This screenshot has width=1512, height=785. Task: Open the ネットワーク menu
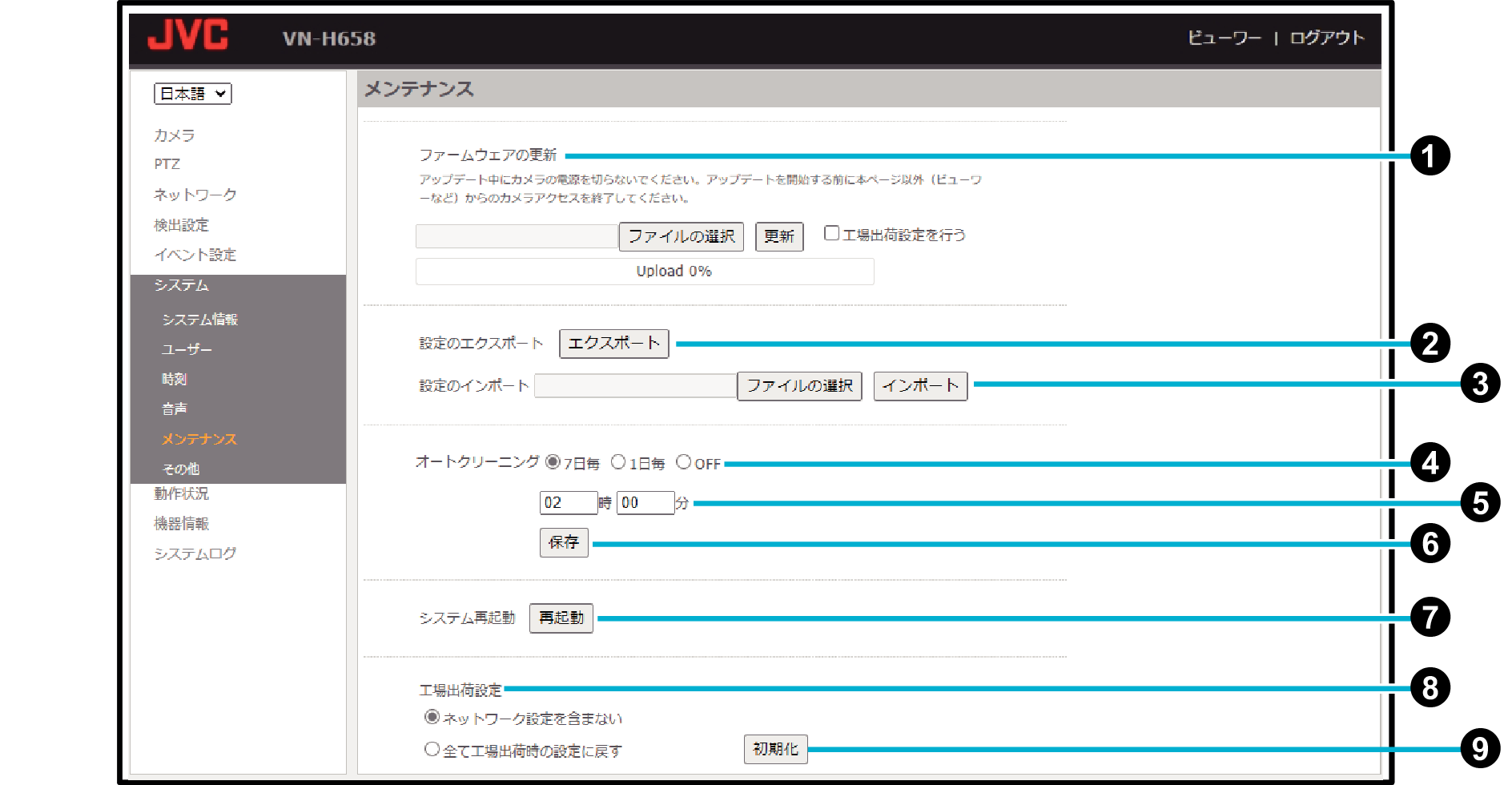tap(195, 195)
